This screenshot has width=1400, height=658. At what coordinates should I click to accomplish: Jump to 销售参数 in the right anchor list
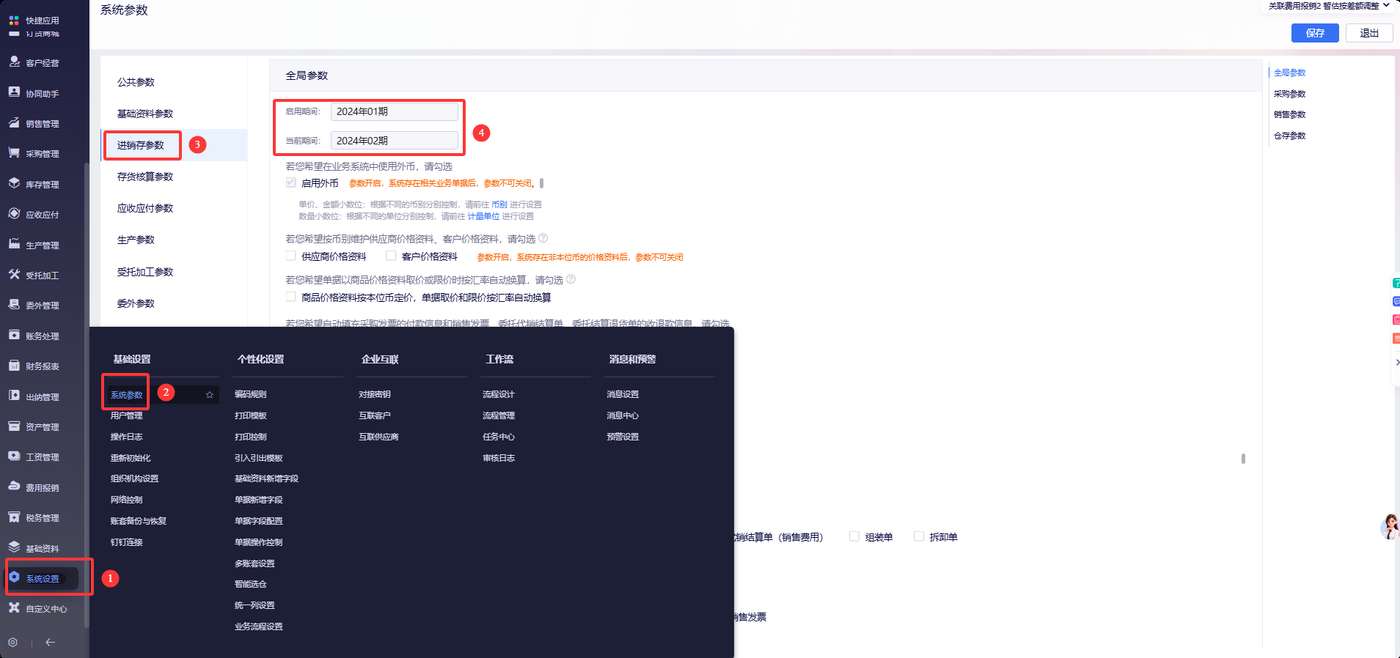[1290, 114]
